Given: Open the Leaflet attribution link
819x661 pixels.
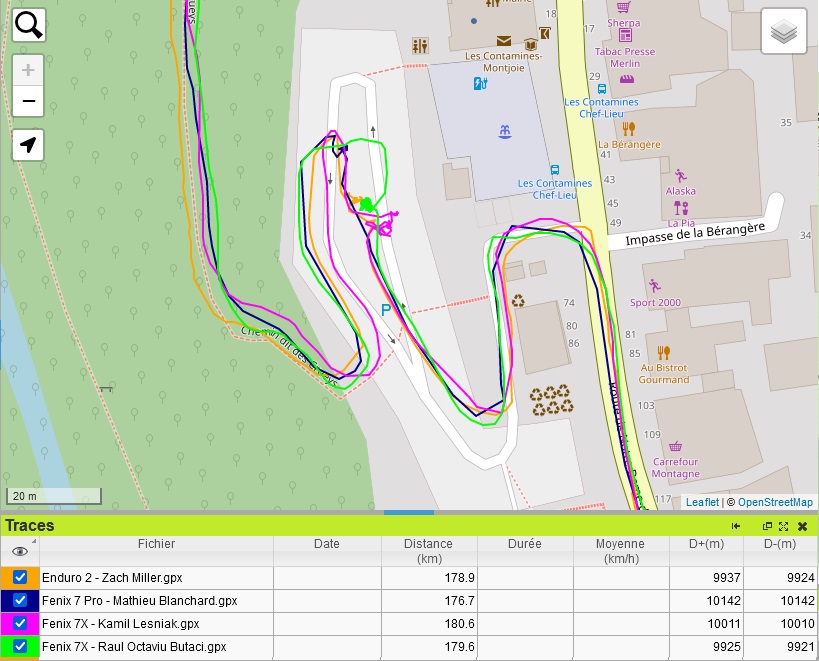Looking at the screenshot, I should (702, 502).
